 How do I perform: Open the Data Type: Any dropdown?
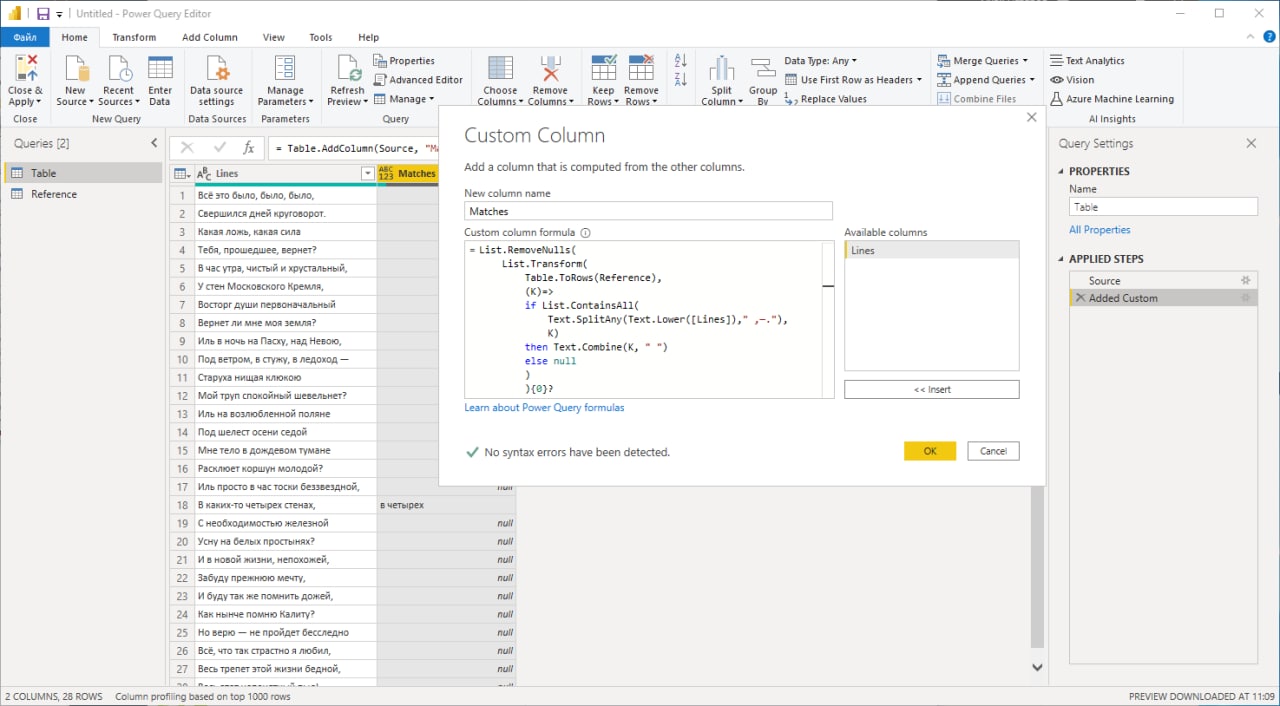click(821, 61)
